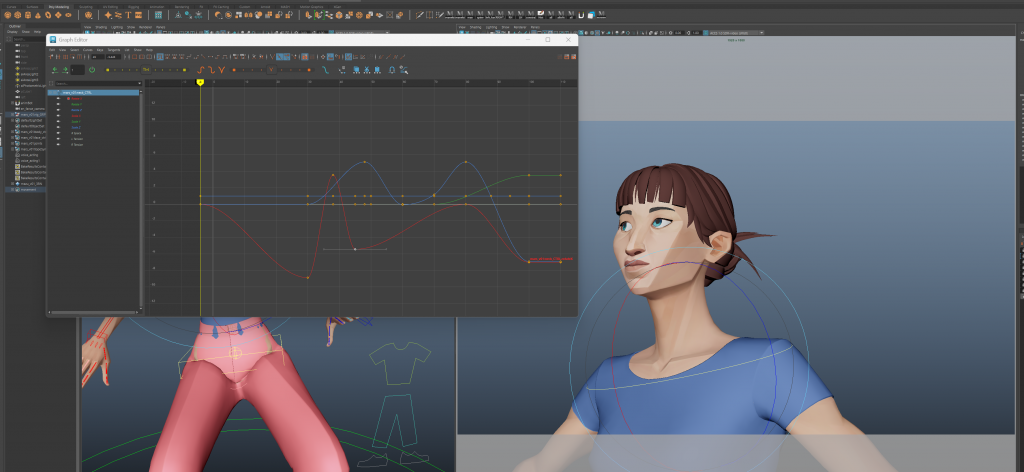Screen dimensions: 1024x472
Task: Click the second orange S-curve icon
Action: click(x=212, y=70)
